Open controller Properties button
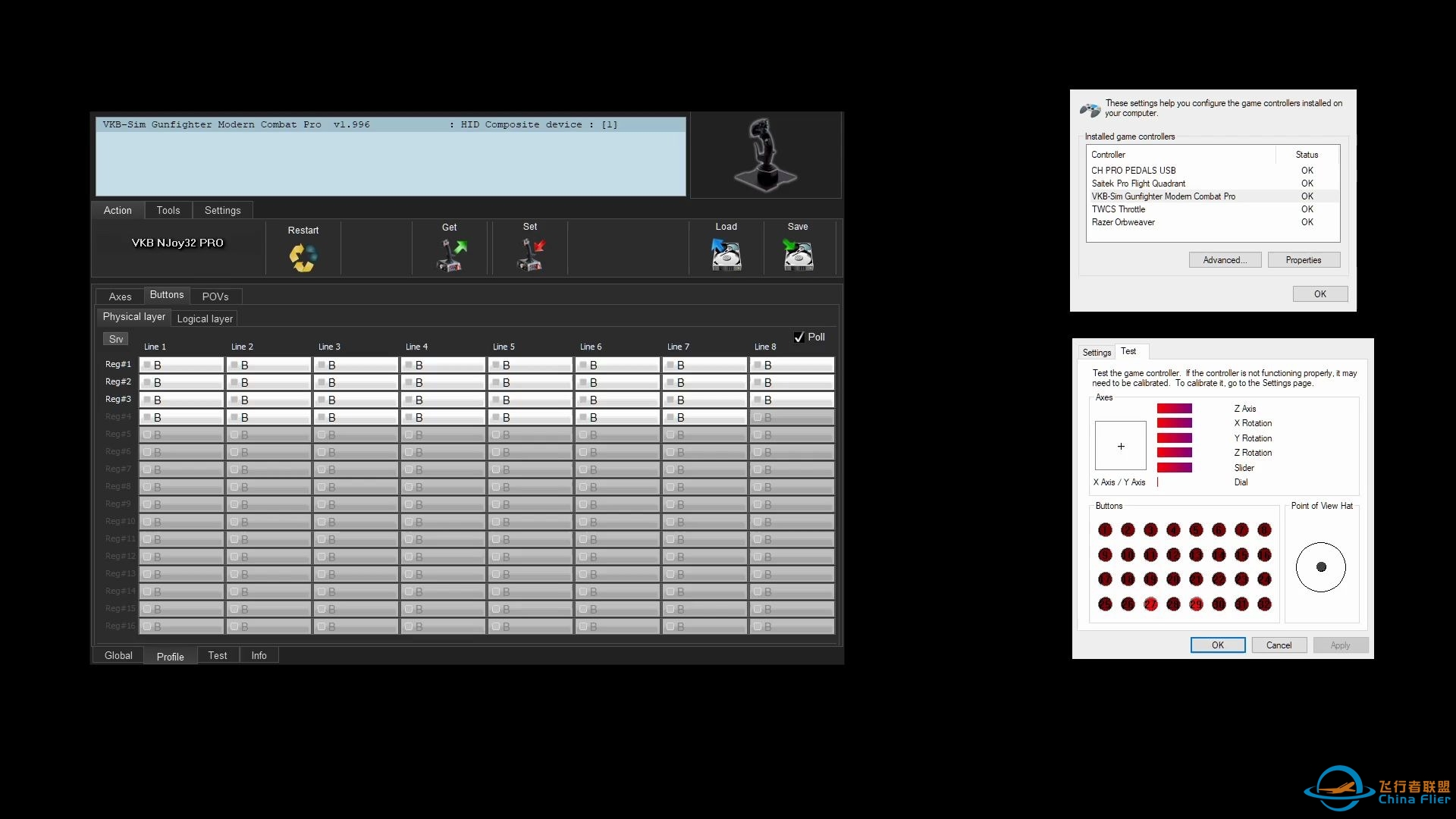 [x=1303, y=260]
